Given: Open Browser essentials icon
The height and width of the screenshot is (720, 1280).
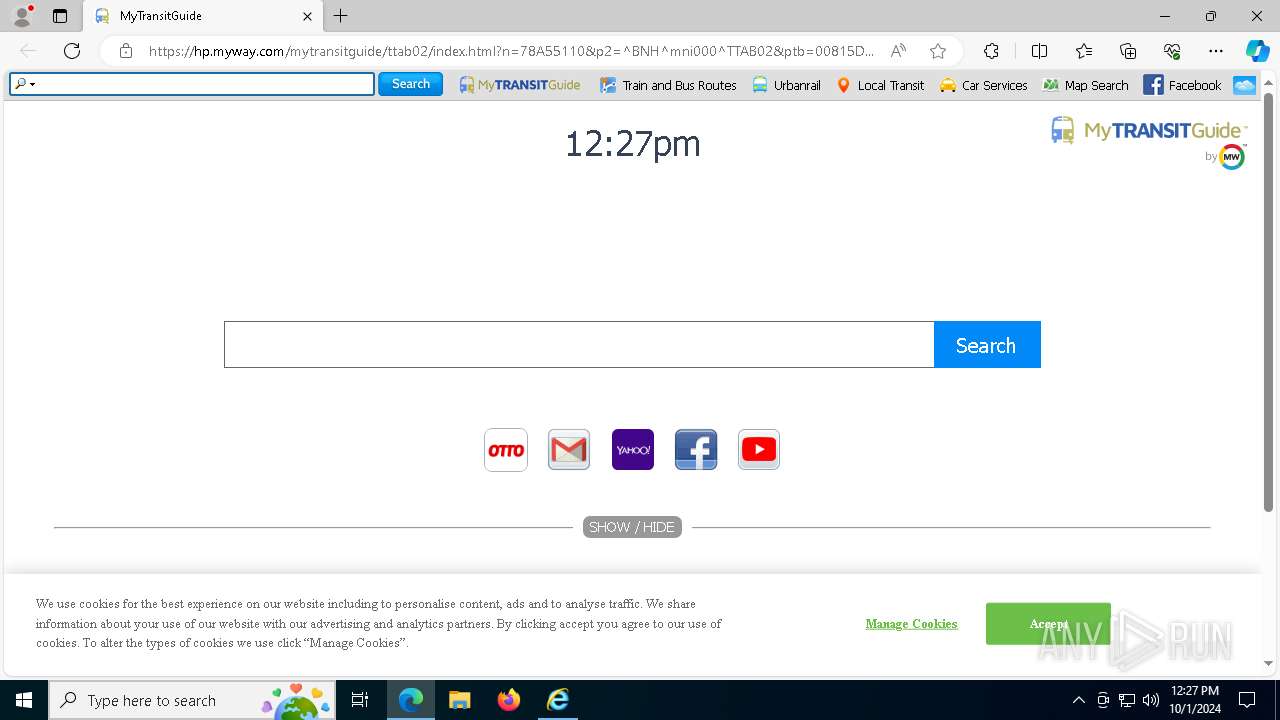Looking at the screenshot, I should [x=1172, y=51].
